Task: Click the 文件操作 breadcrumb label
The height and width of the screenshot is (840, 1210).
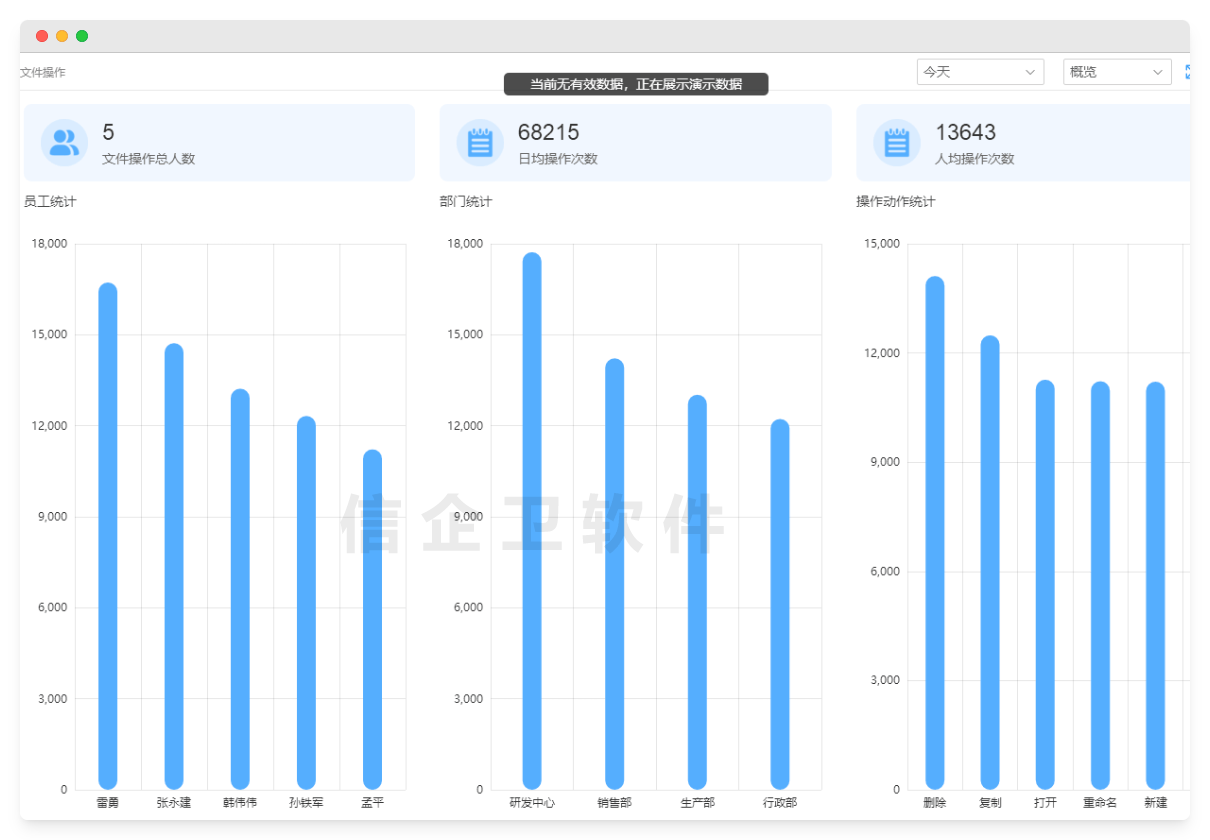Action: tap(43, 73)
